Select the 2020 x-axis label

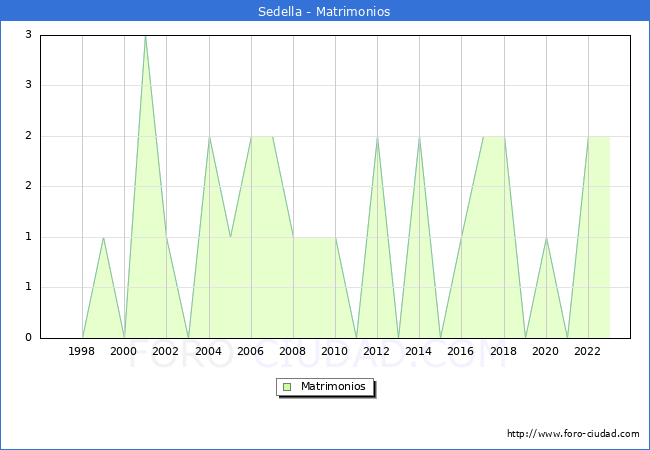pyautogui.click(x=546, y=351)
